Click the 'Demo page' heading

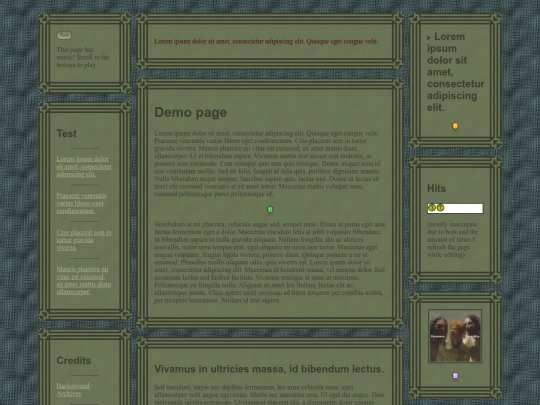[x=190, y=112]
